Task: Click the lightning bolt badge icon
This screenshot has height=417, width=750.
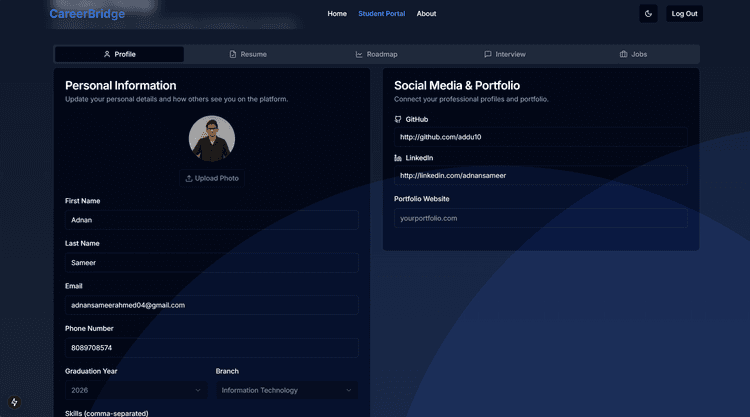Action: pos(14,402)
